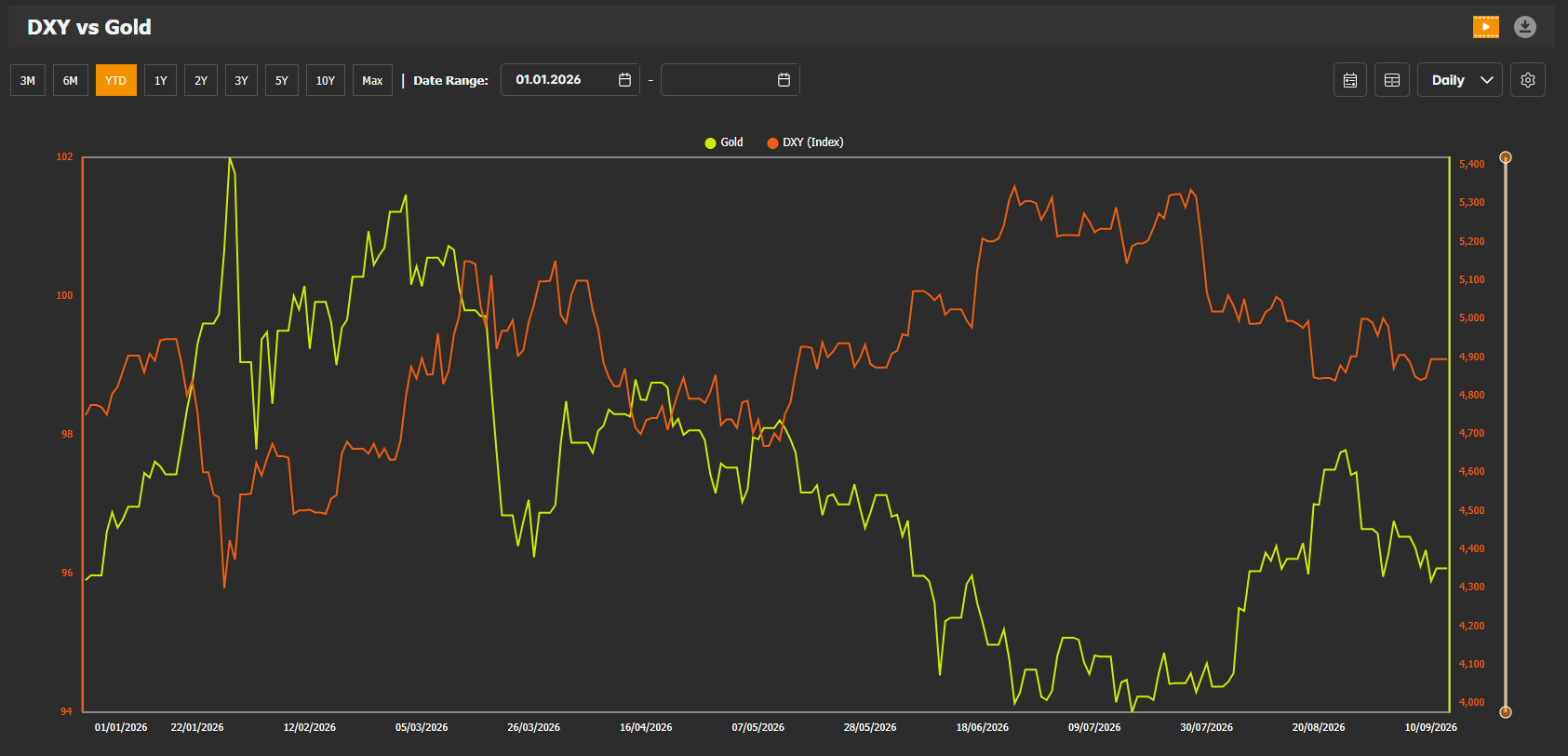
Task: Click the empty end date field
Action: point(730,80)
